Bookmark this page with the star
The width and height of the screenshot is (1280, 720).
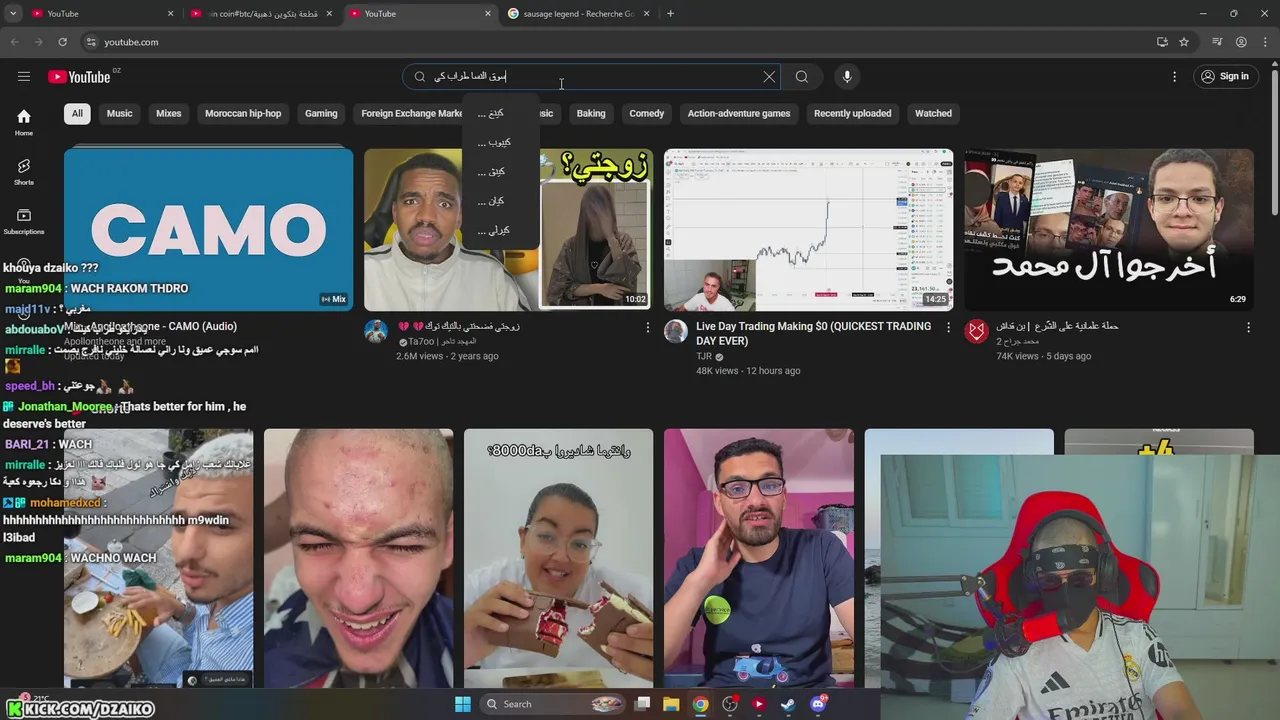pos(1184,42)
